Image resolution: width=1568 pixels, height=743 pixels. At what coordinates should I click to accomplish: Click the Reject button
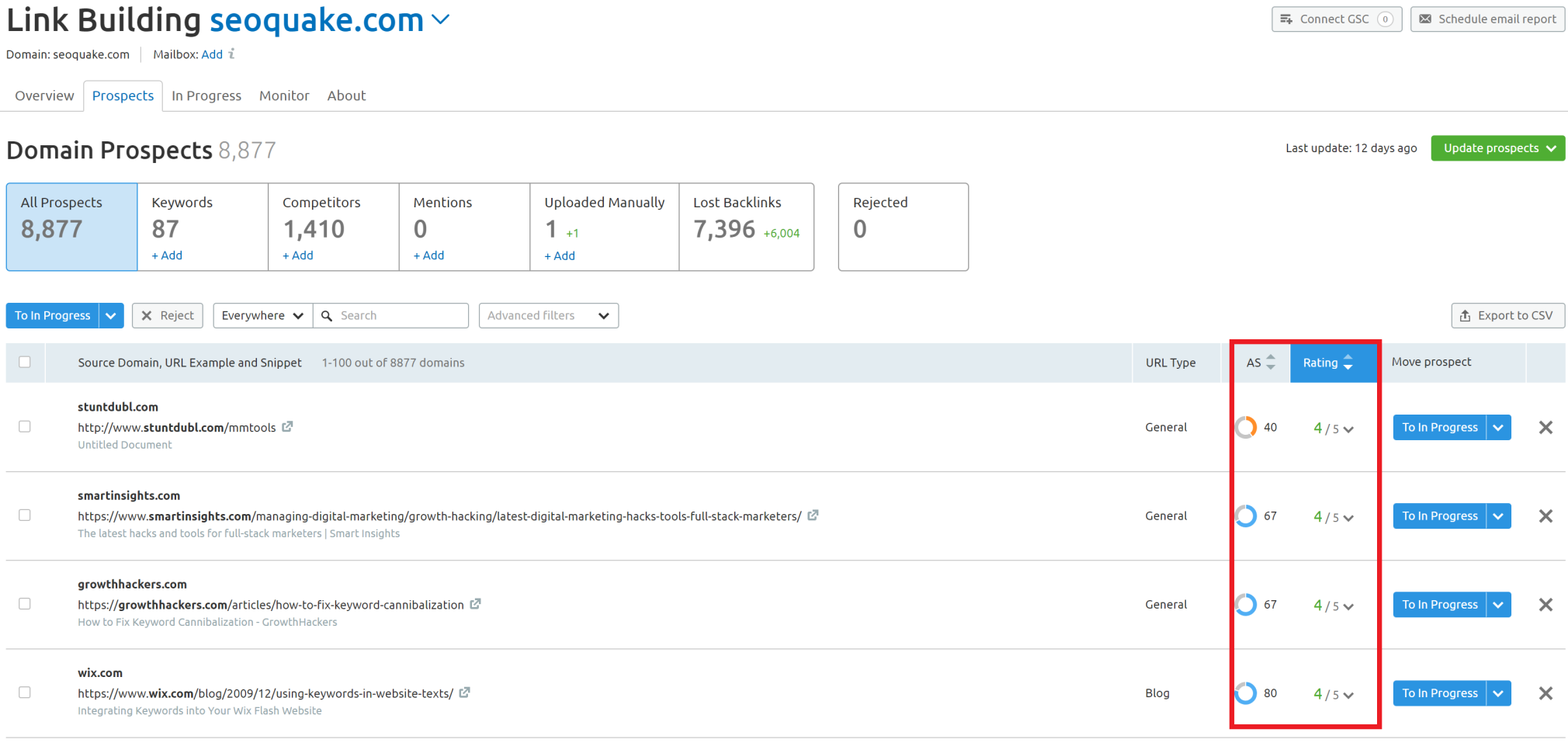pos(168,315)
